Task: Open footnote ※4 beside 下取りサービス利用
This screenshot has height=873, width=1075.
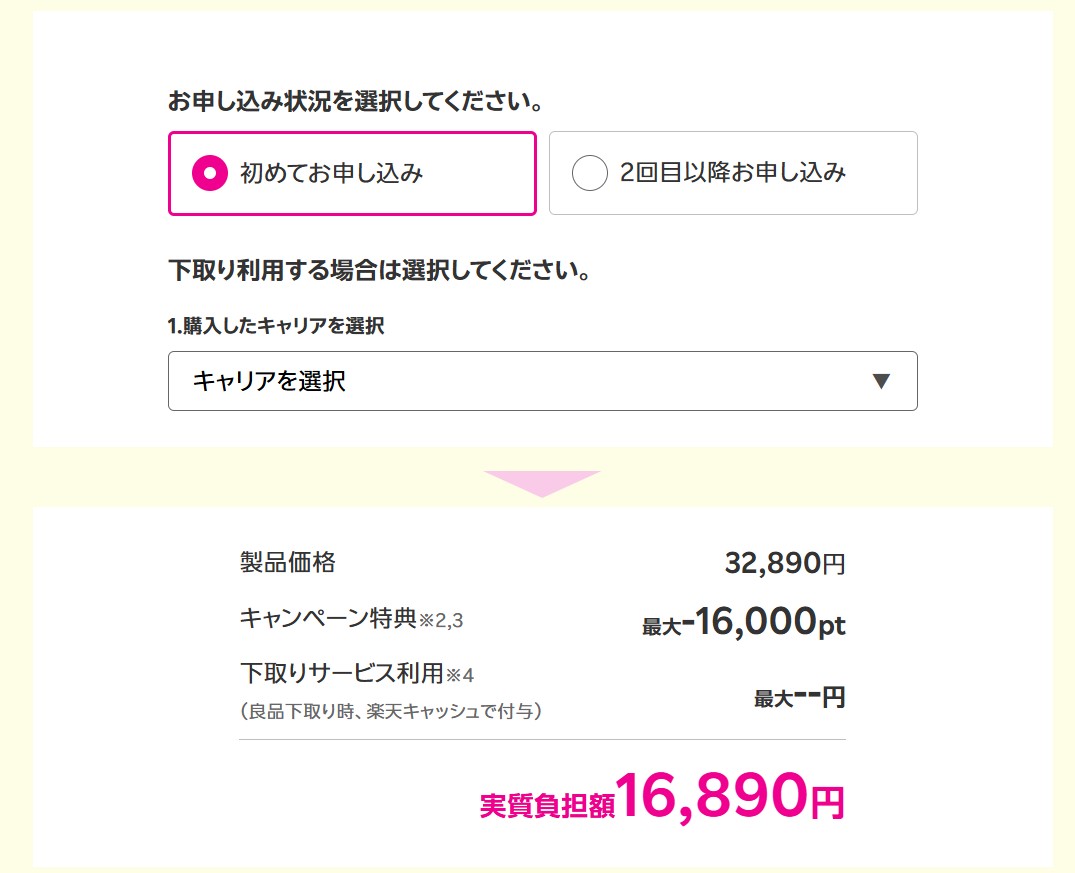Action: (x=459, y=675)
